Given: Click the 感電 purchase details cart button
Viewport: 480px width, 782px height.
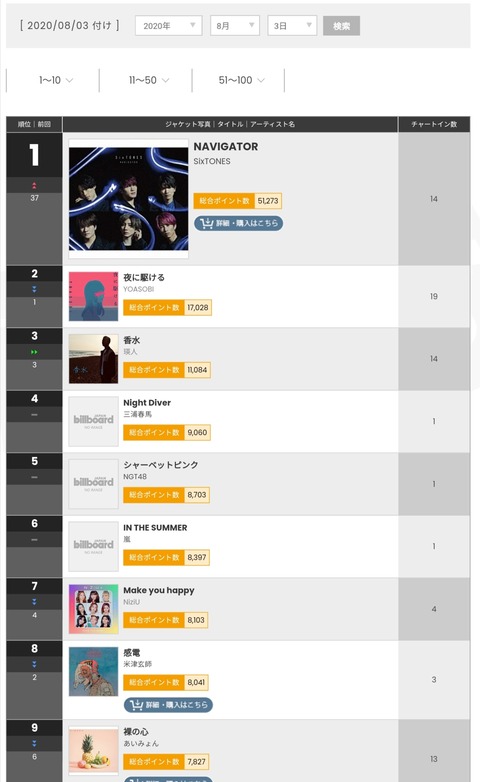Looking at the screenshot, I should [168, 705].
